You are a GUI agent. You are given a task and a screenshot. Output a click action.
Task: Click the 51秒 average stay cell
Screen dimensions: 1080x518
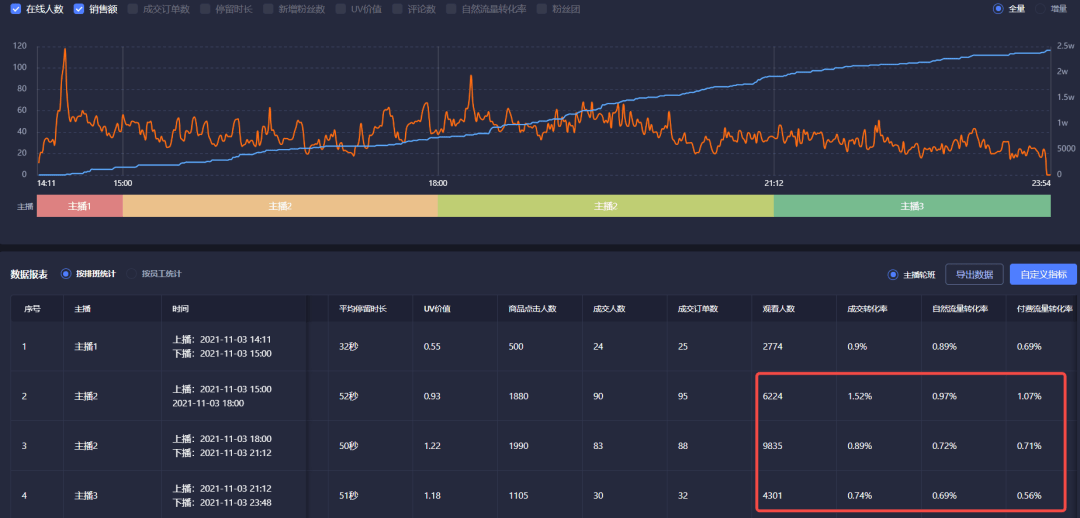coord(349,495)
